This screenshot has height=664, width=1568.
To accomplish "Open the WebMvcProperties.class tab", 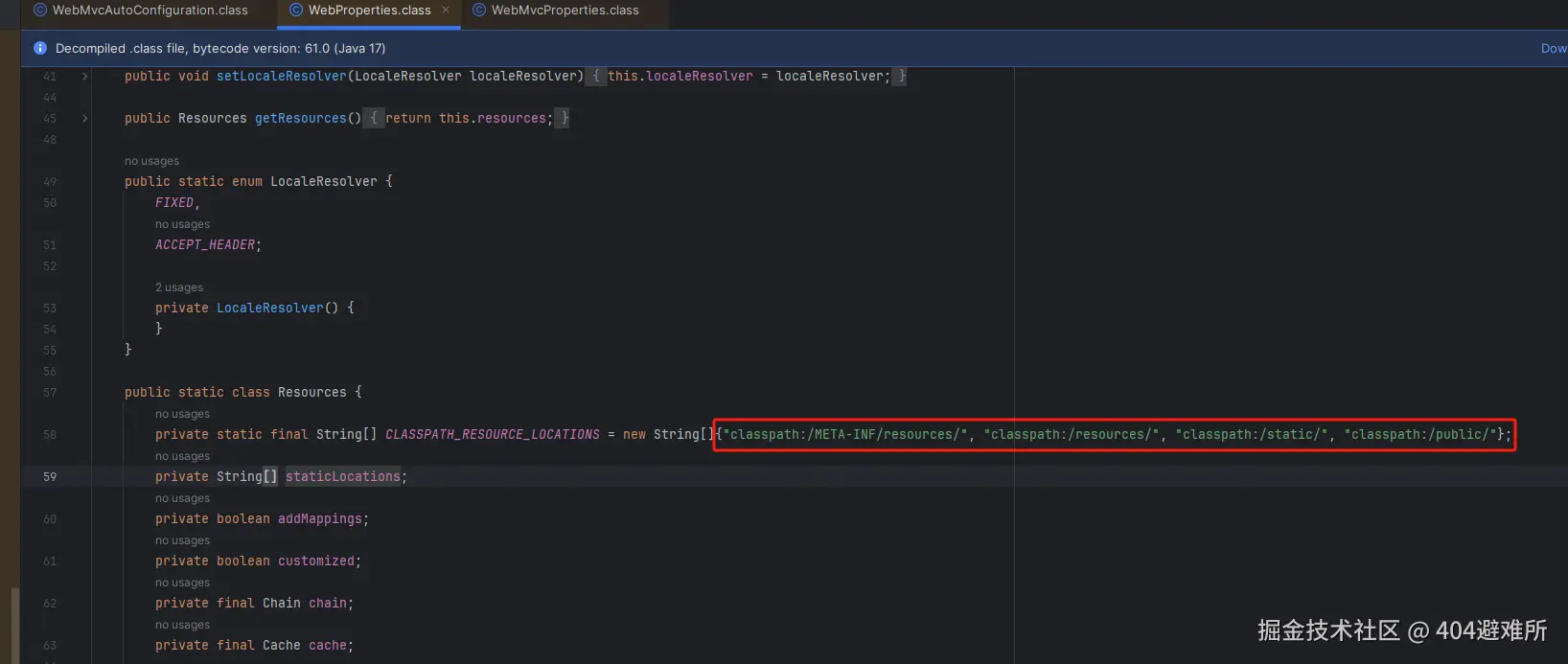I will (x=565, y=11).
